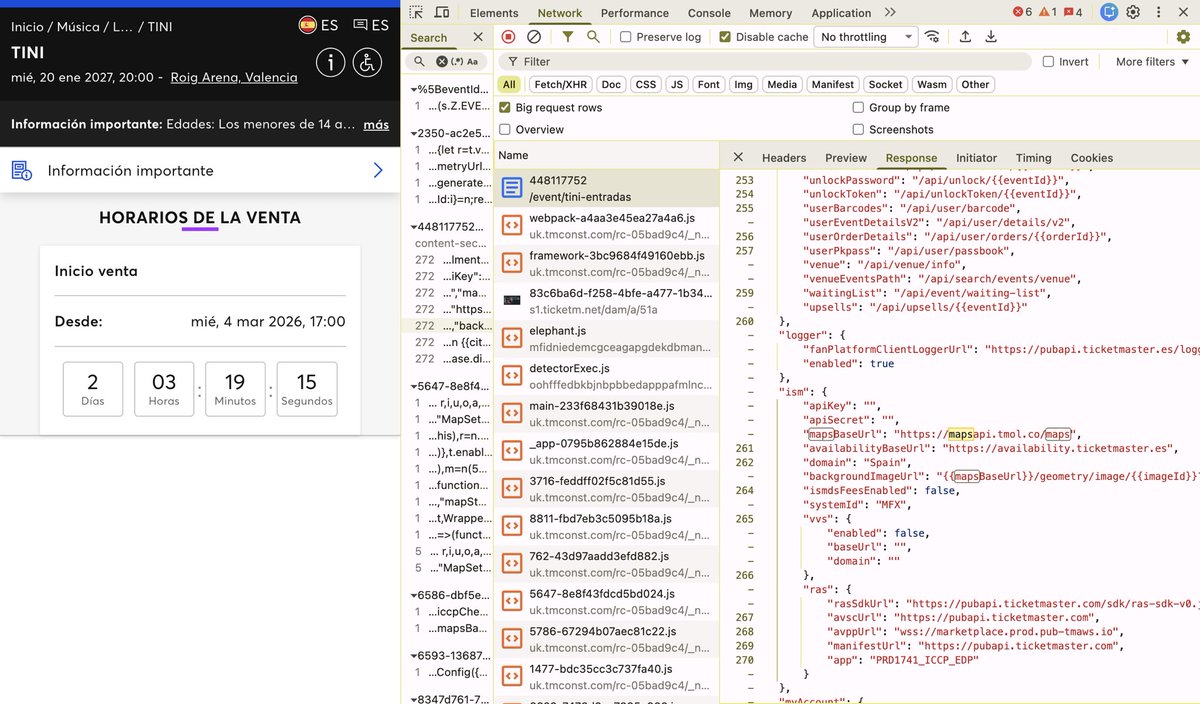Open the blue AI assistance icon
This screenshot has width=1200, height=704.
[x=1108, y=13]
